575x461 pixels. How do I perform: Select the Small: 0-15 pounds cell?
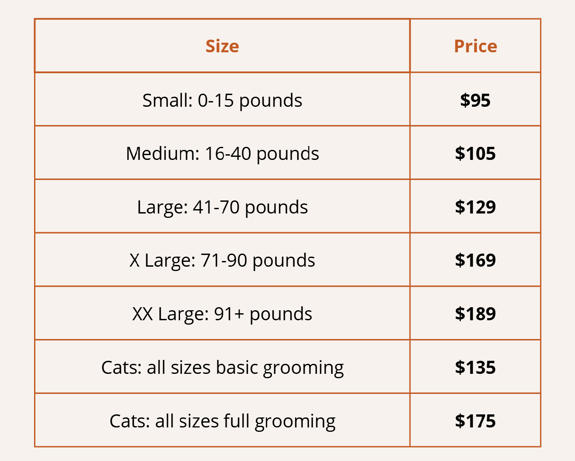(x=222, y=99)
